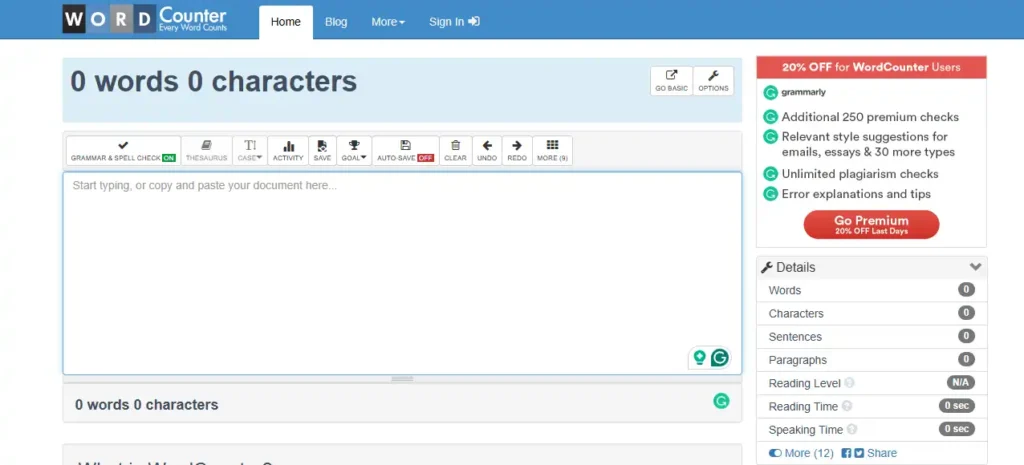Viewport: 1024px width, 465px height.
Task: Open the Sign In link
Action: click(454, 22)
